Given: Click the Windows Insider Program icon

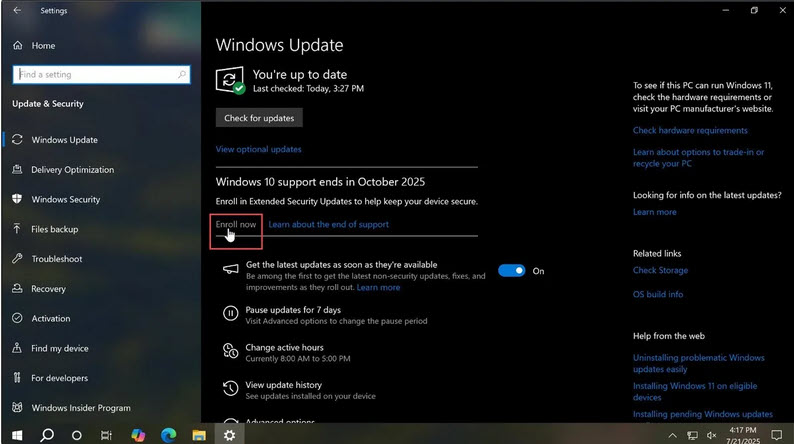Looking at the screenshot, I should [x=17, y=407].
